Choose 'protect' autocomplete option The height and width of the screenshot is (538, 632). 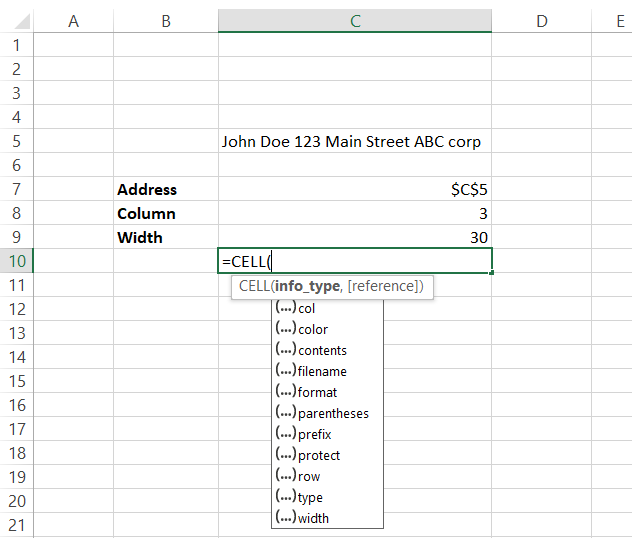[319, 455]
